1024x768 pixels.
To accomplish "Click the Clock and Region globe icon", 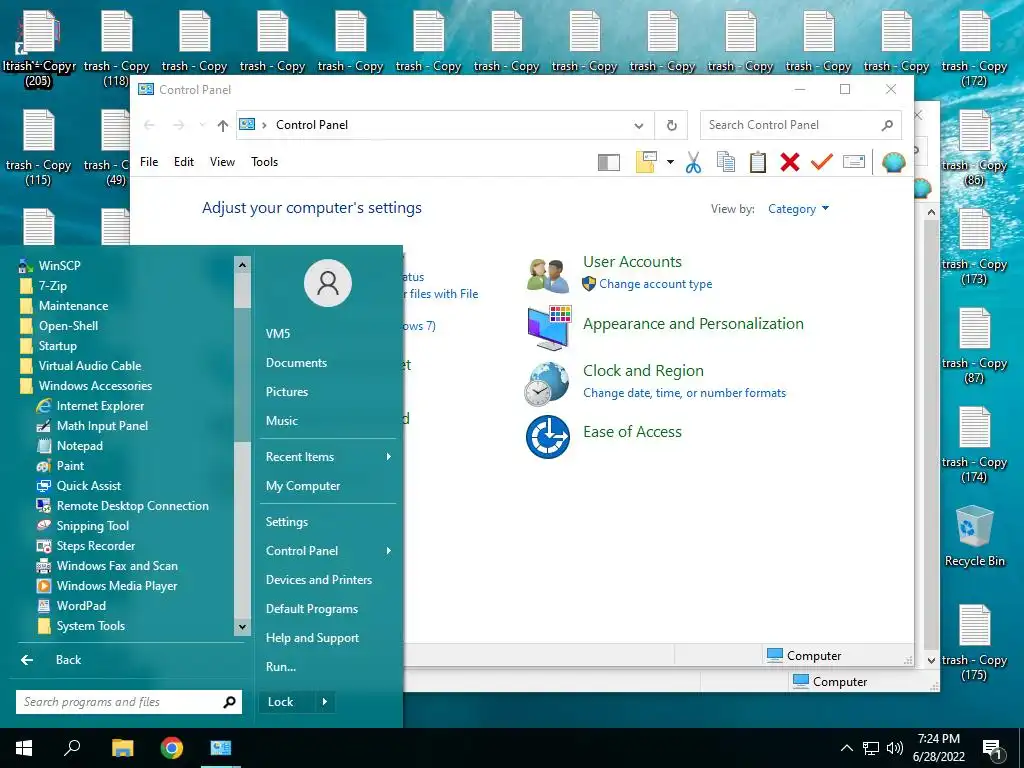I will (547, 383).
